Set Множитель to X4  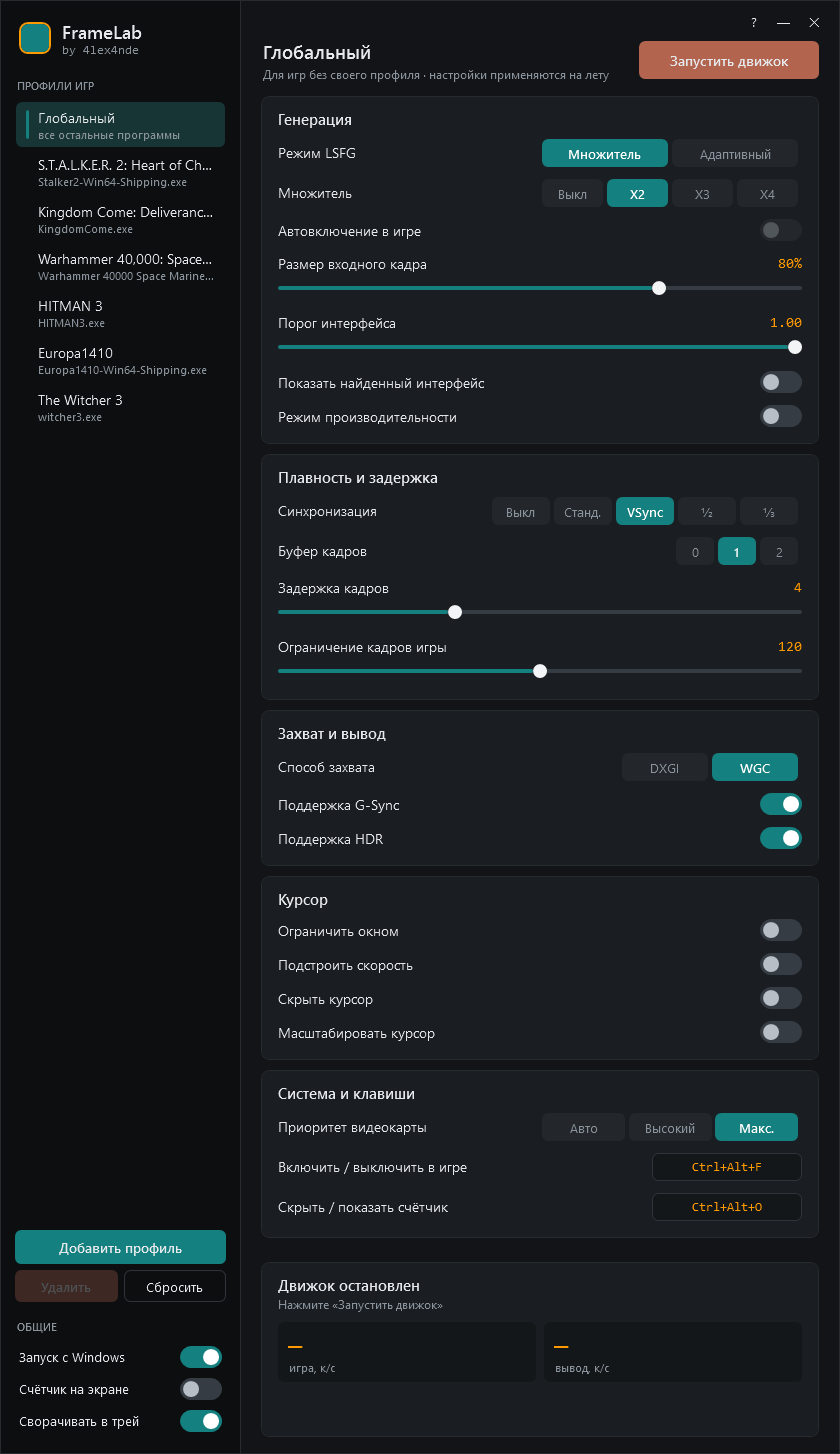click(767, 194)
